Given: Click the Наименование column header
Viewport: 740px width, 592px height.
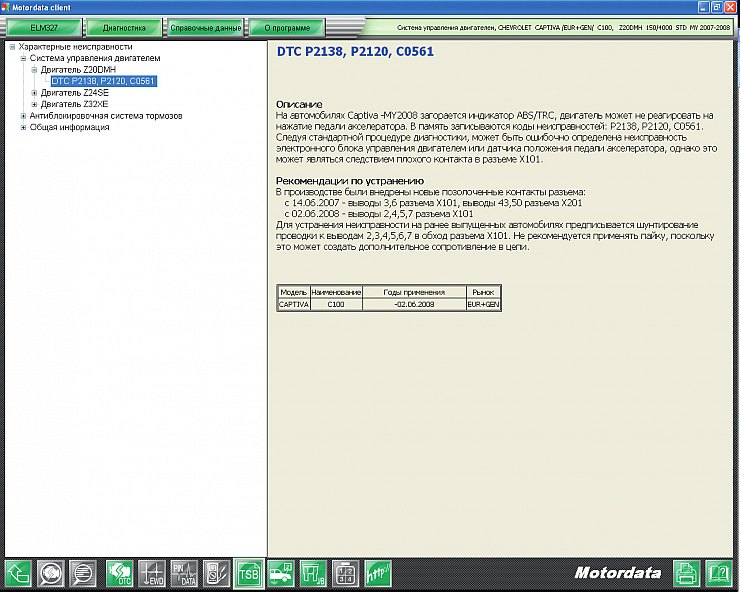Looking at the screenshot, I should pyautogui.click(x=336, y=292).
